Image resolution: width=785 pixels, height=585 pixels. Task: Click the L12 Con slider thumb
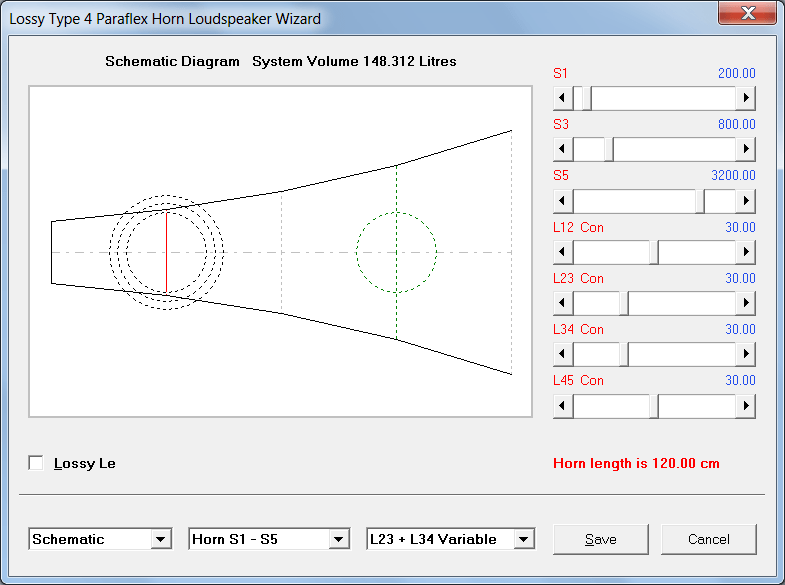(654, 252)
